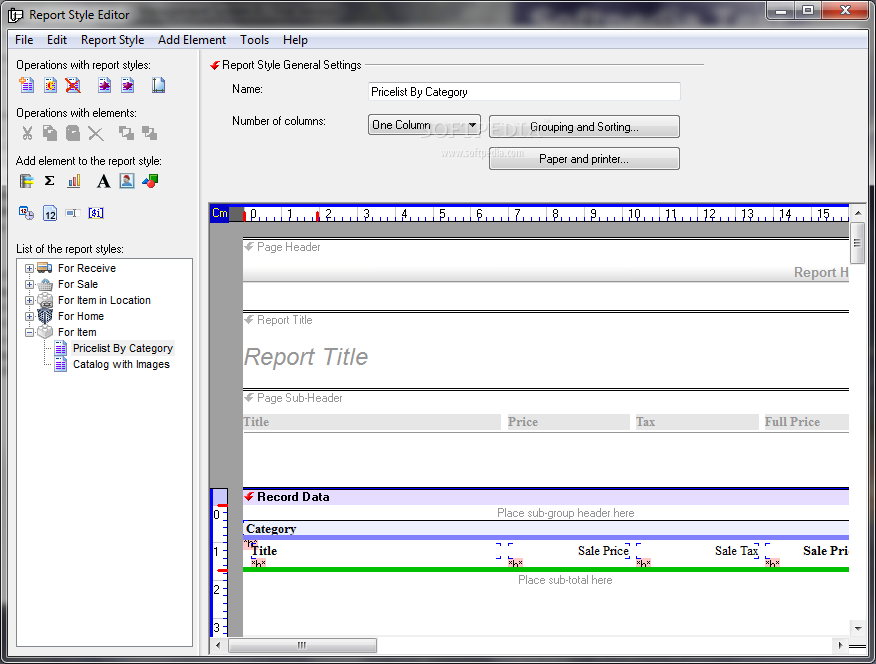The height and width of the screenshot is (664, 876).
Task: Add a text label element
Action: click(103, 181)
